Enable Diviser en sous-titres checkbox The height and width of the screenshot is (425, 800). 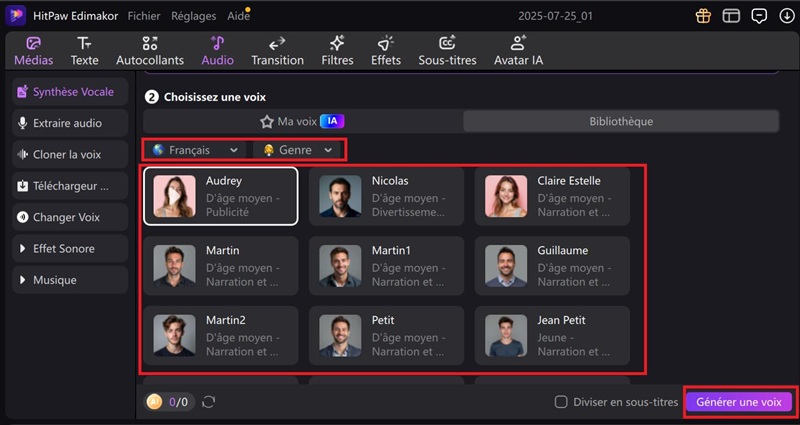(x=561, y=401)
